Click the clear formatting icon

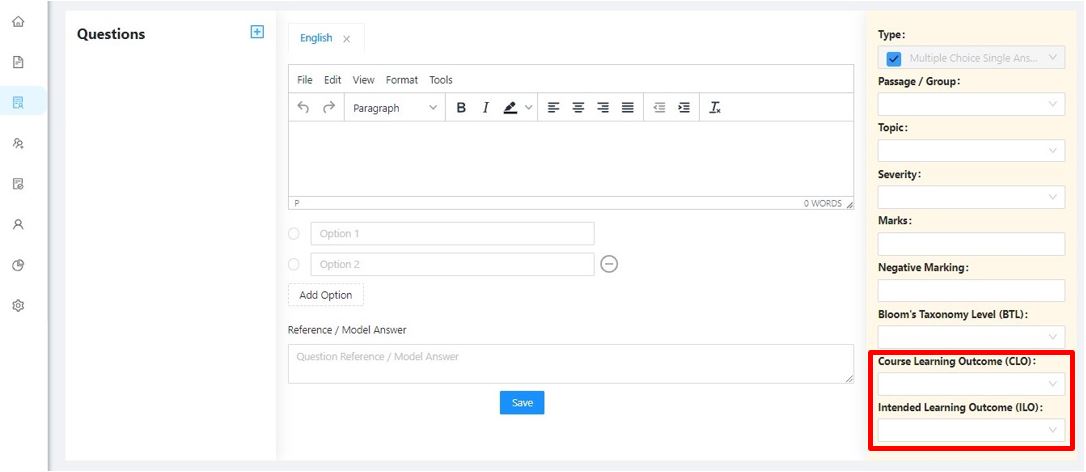click(x=715, y=107)
